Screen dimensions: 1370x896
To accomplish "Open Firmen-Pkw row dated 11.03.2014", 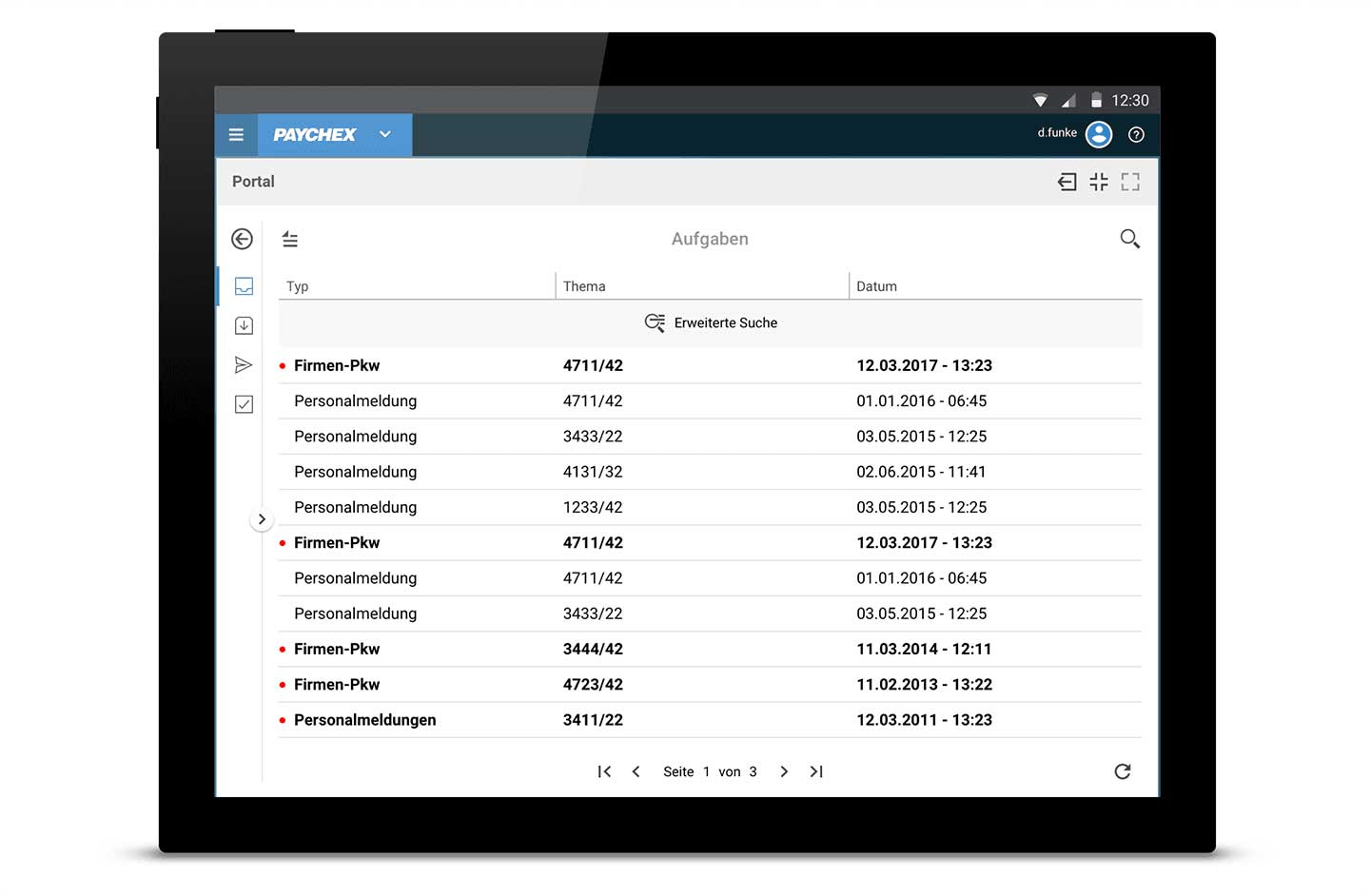I will click(710, 649).
